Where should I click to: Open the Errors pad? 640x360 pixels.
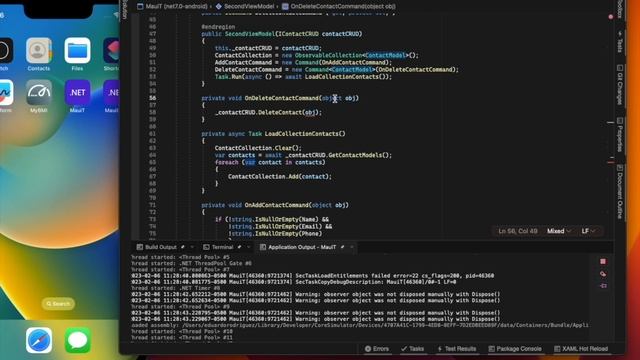[x=376, y=349]
